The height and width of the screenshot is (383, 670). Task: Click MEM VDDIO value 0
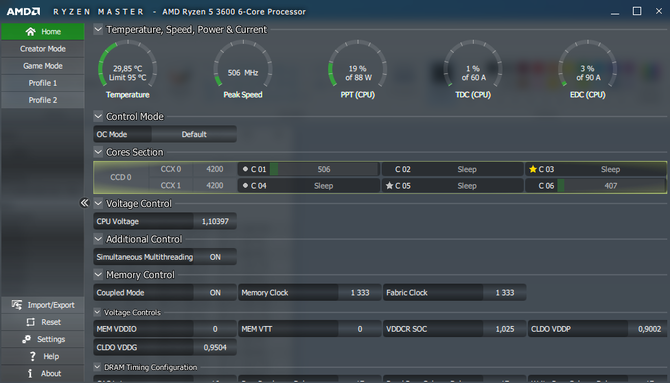[x=215, y=329]
